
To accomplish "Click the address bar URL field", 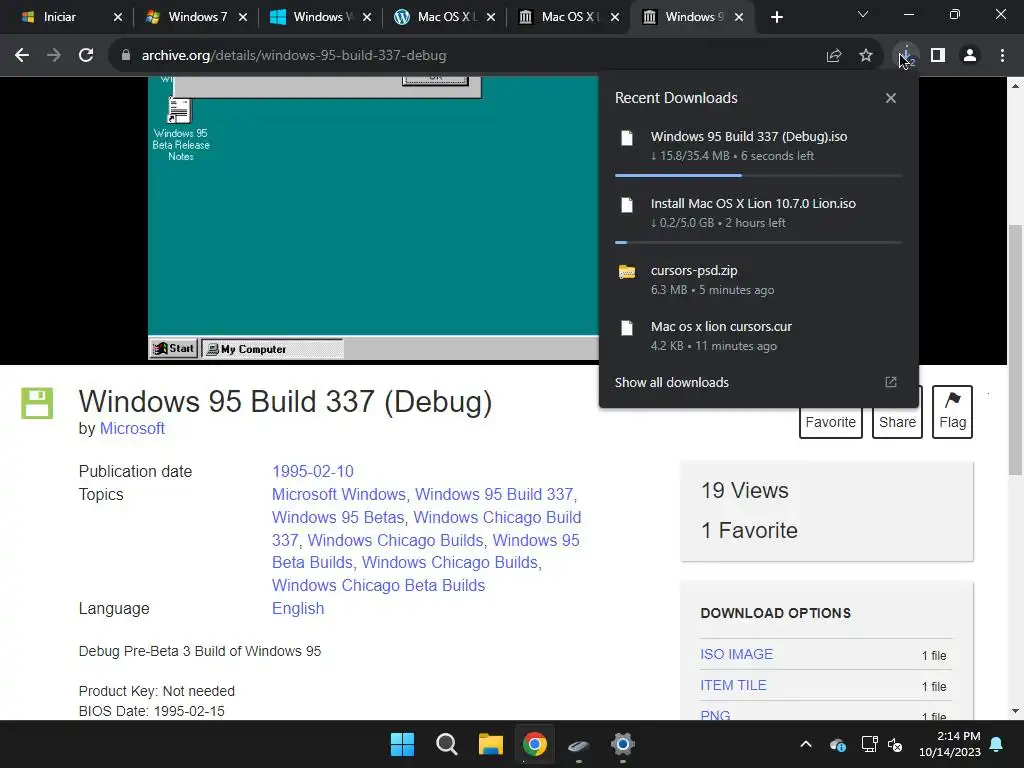I will pyautogui.click(x=470, y=56).
